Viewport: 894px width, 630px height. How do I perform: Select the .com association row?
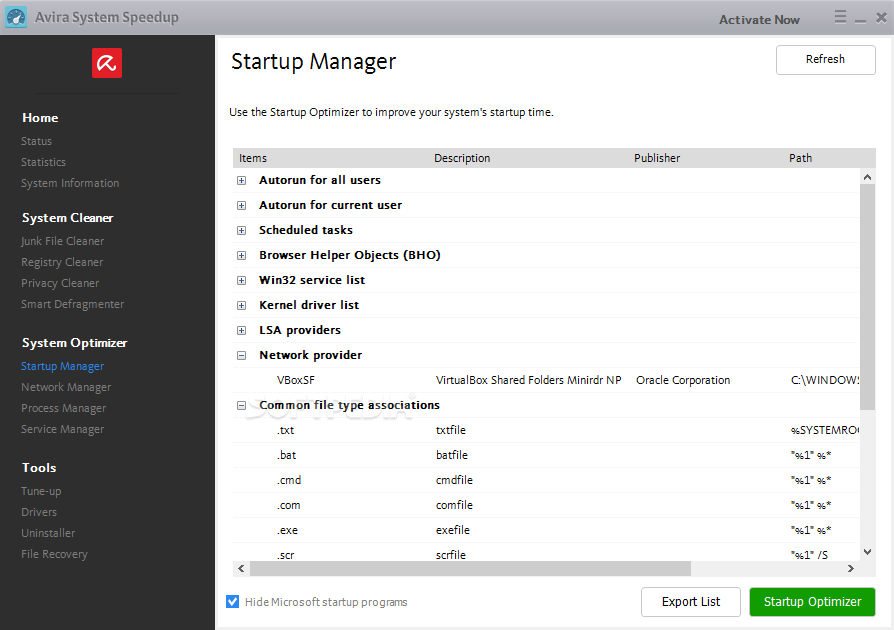[546, 505]
